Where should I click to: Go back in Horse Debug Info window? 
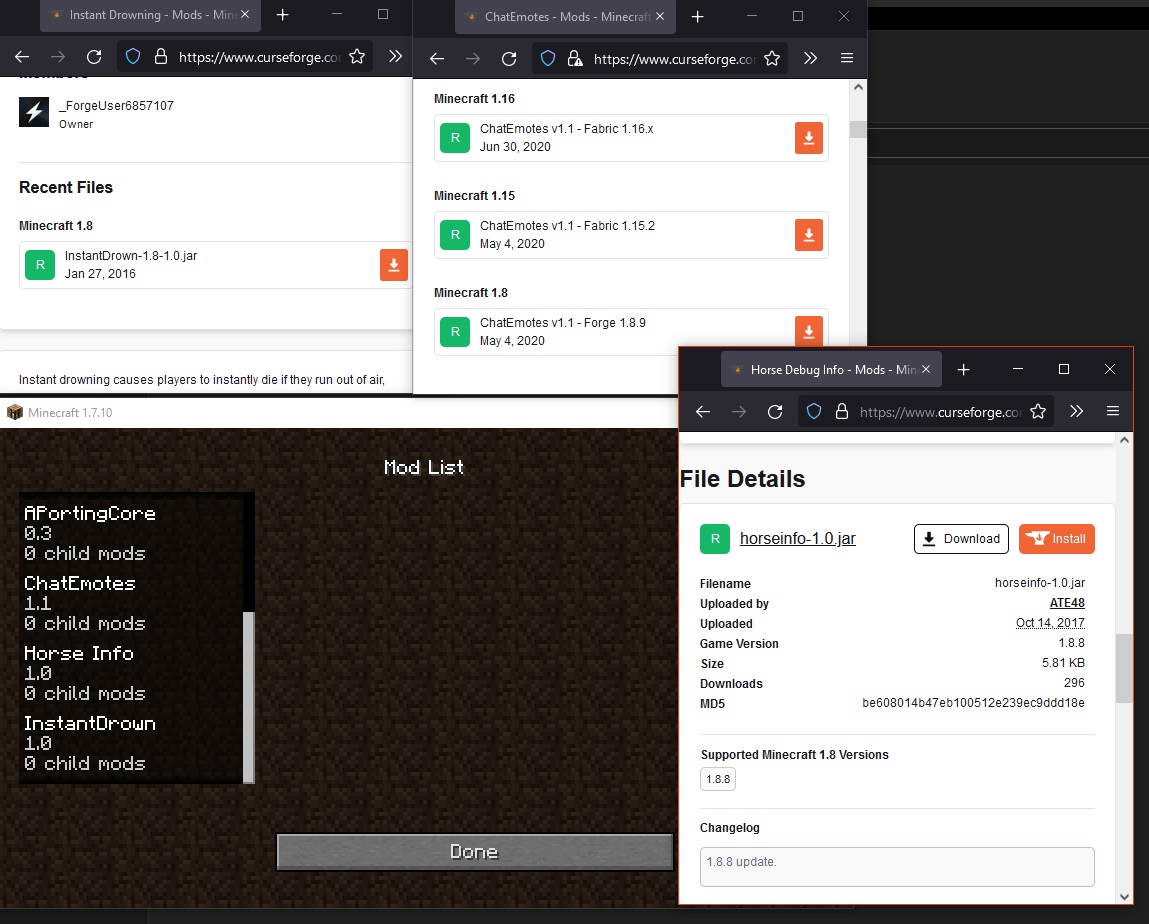click(x=703, y=412)
